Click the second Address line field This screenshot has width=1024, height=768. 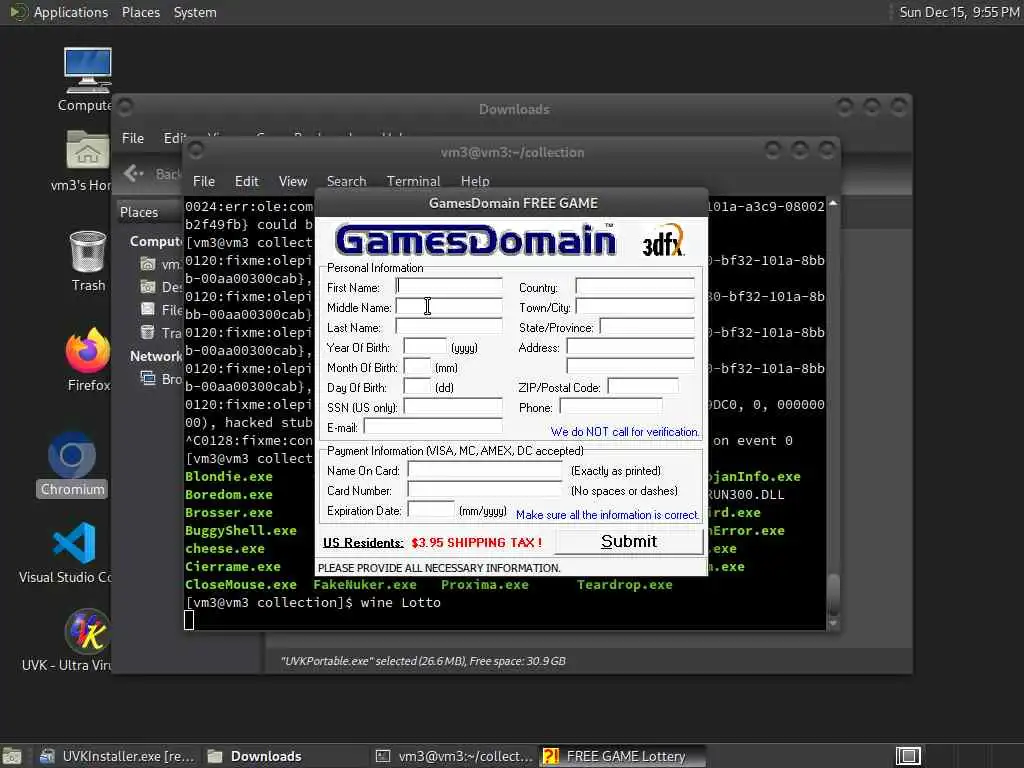(x=630, y=366)
